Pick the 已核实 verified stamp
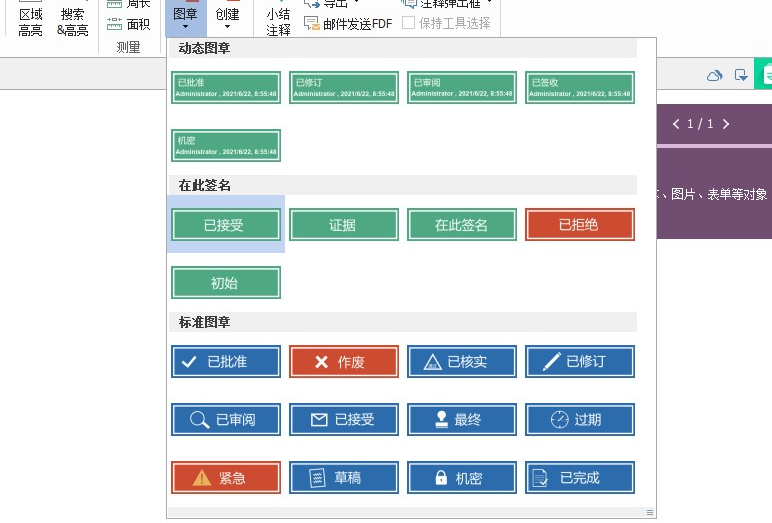The height and width of the screenshot is (523, 772). (461, 362)
